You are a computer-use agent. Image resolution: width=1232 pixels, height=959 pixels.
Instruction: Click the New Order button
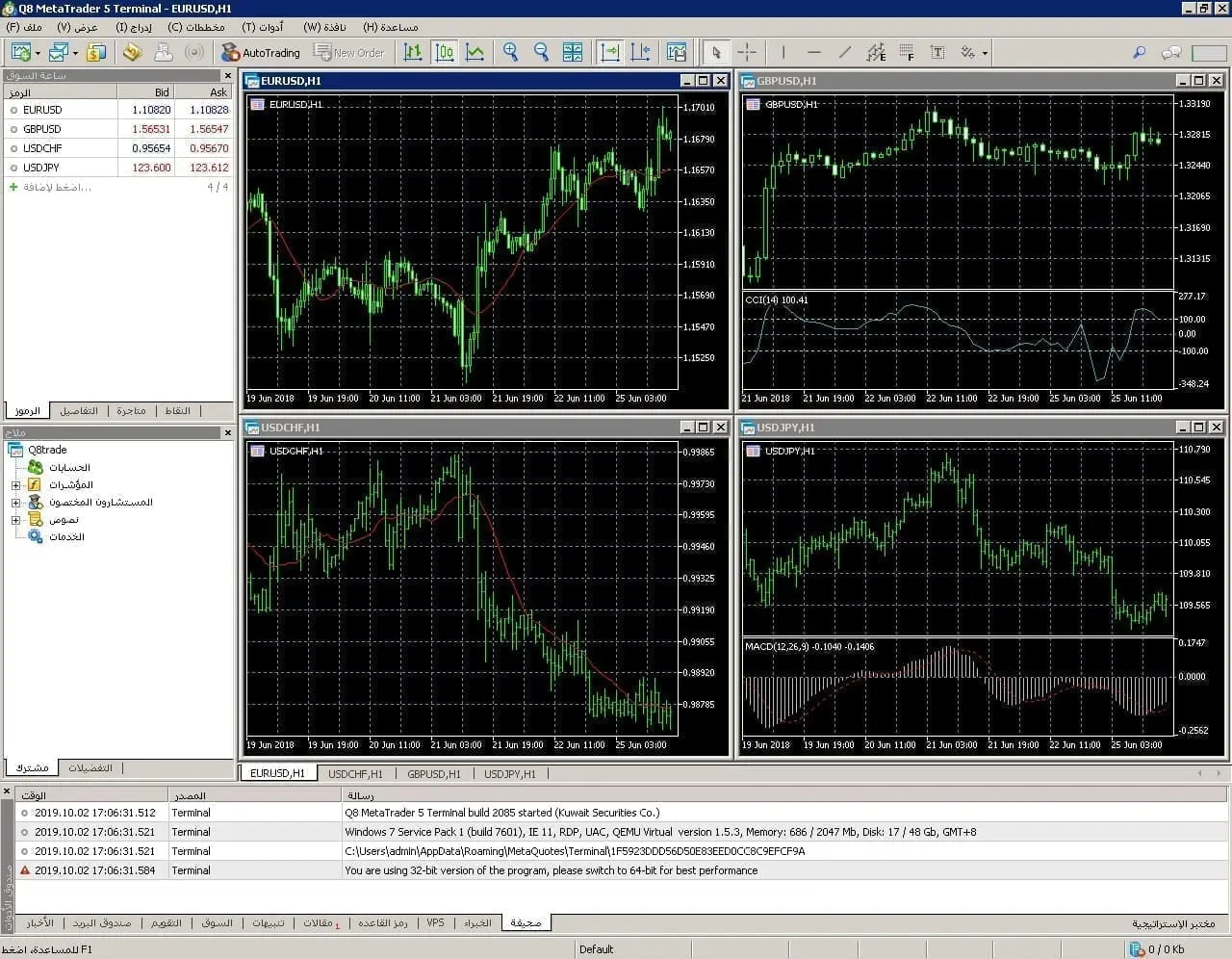tap(350, 52)
